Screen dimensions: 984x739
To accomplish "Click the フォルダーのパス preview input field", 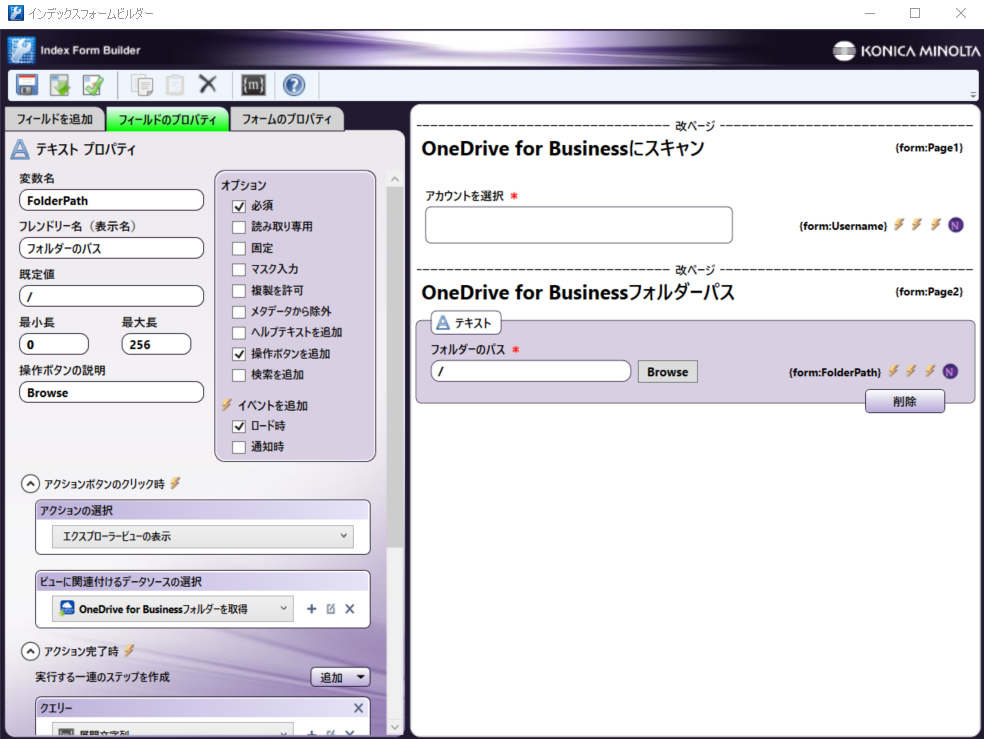I will [x=531, y=371].
